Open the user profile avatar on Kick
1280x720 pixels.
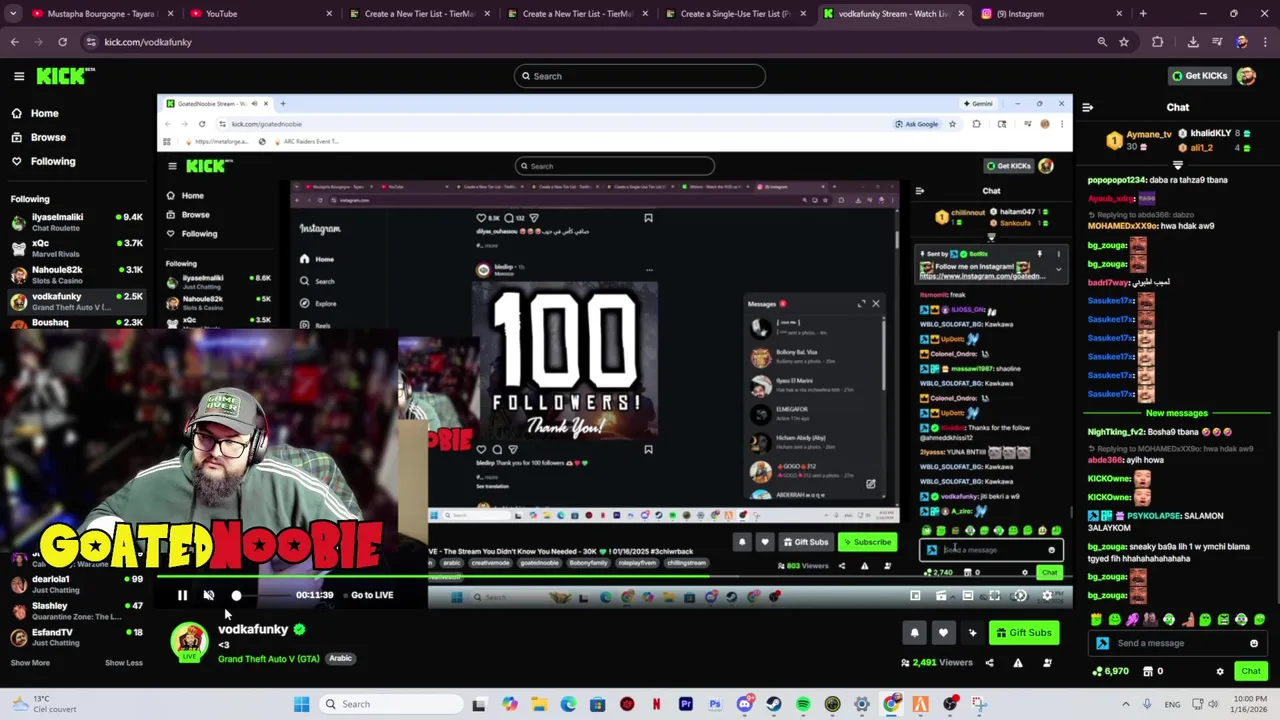pyautogui.click(x=1246, y=76)
